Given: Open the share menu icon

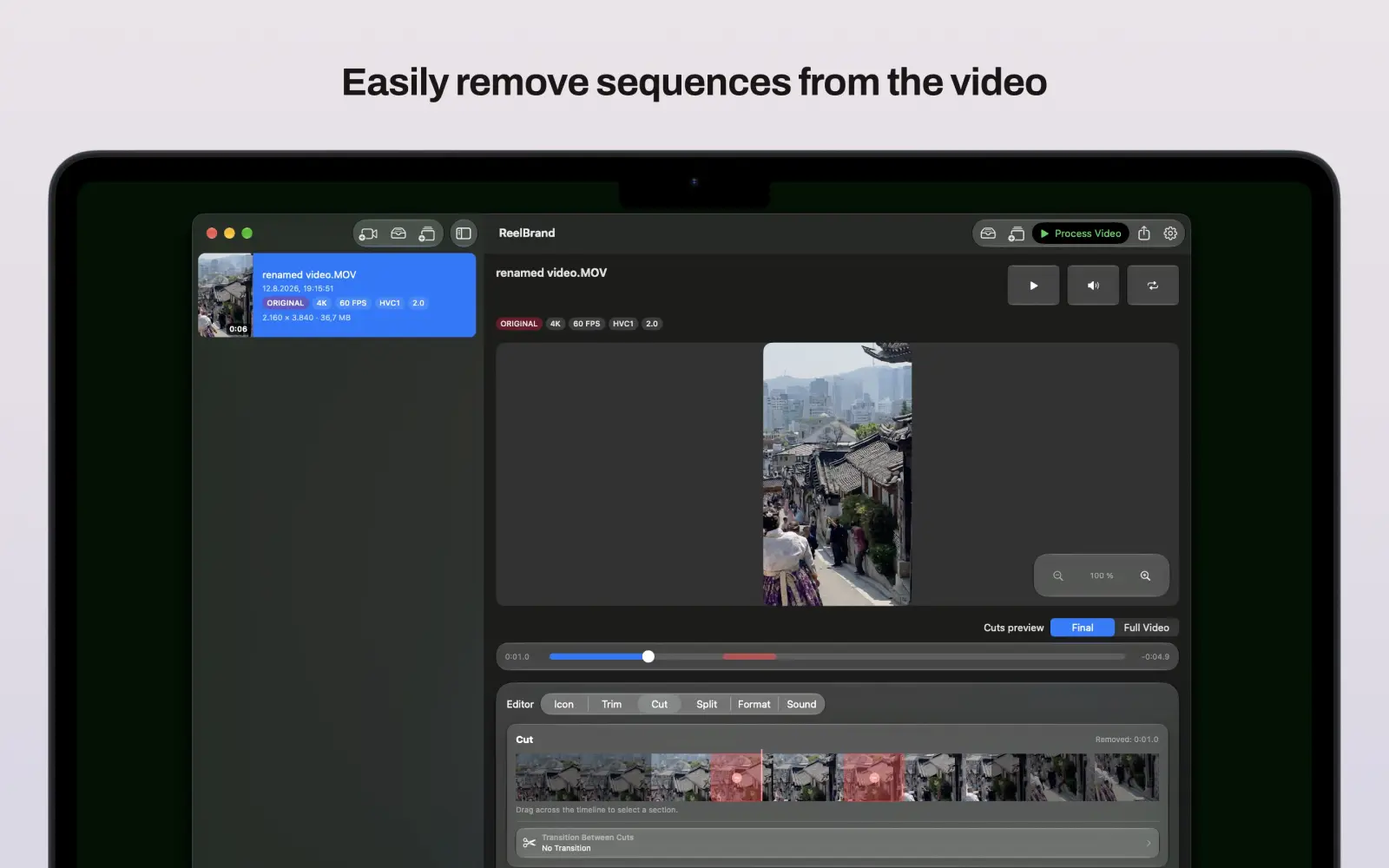Looking at the screenshot, I should point(1144,233).
